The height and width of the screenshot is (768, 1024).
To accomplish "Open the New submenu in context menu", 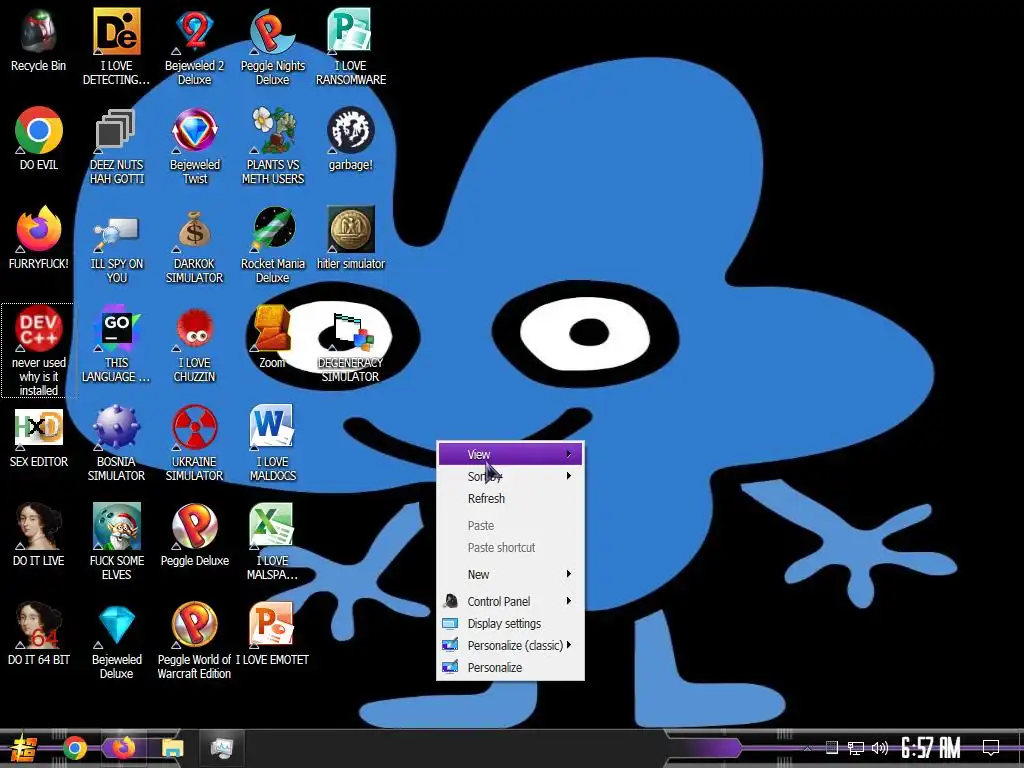I will (510, 574).
